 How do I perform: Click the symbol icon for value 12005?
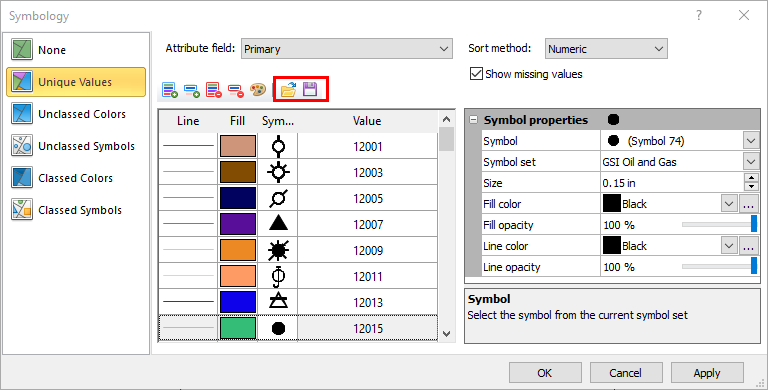278,198
